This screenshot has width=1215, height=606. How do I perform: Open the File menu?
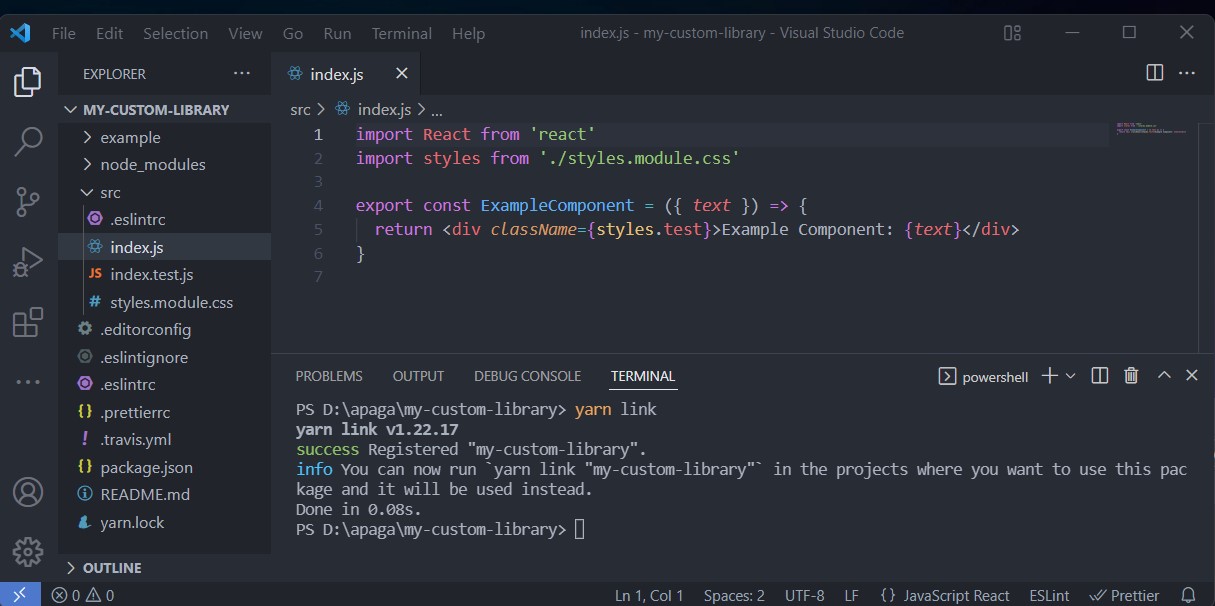[63, 33]
